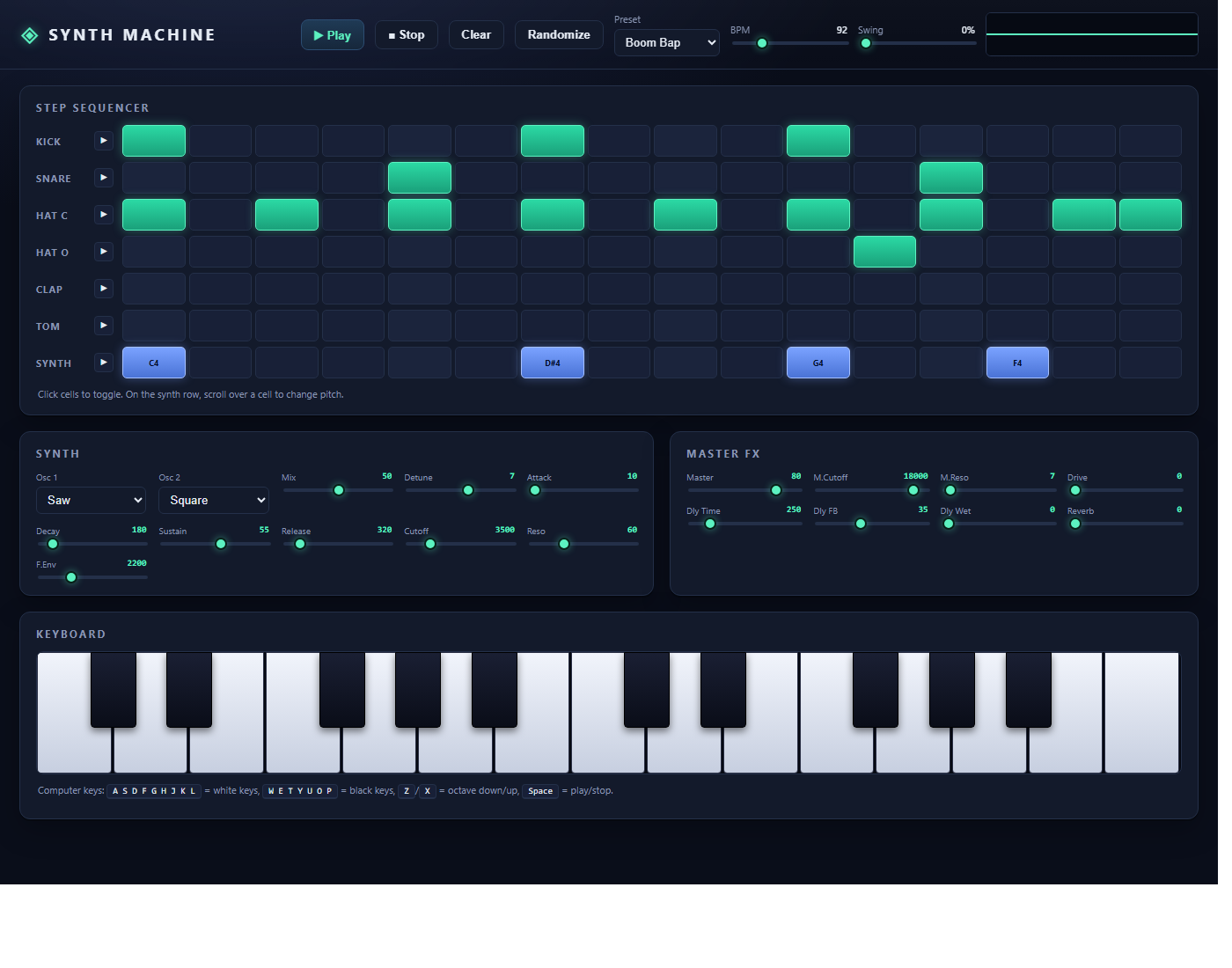The height and width of the screenshot is (968, 1232).
Task: Turn off the eleventh KICK step
Action: click(818, 141)
